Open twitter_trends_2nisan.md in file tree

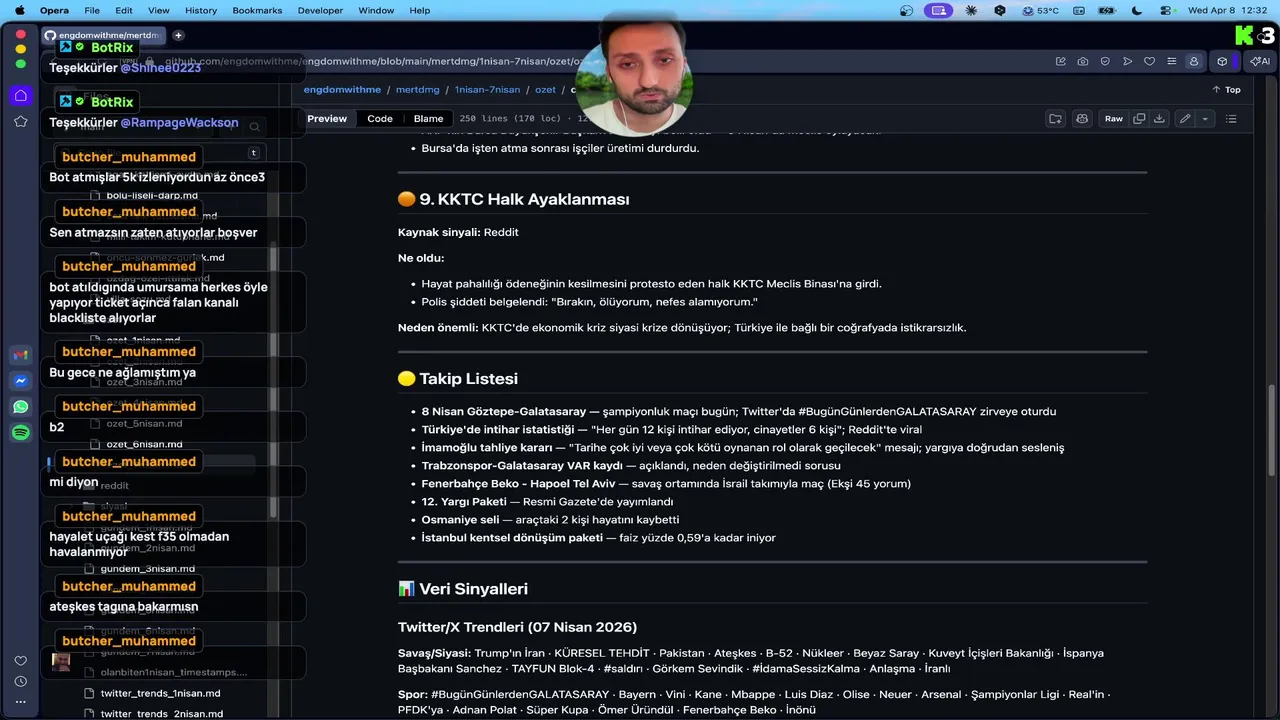[x=161, y=714]
